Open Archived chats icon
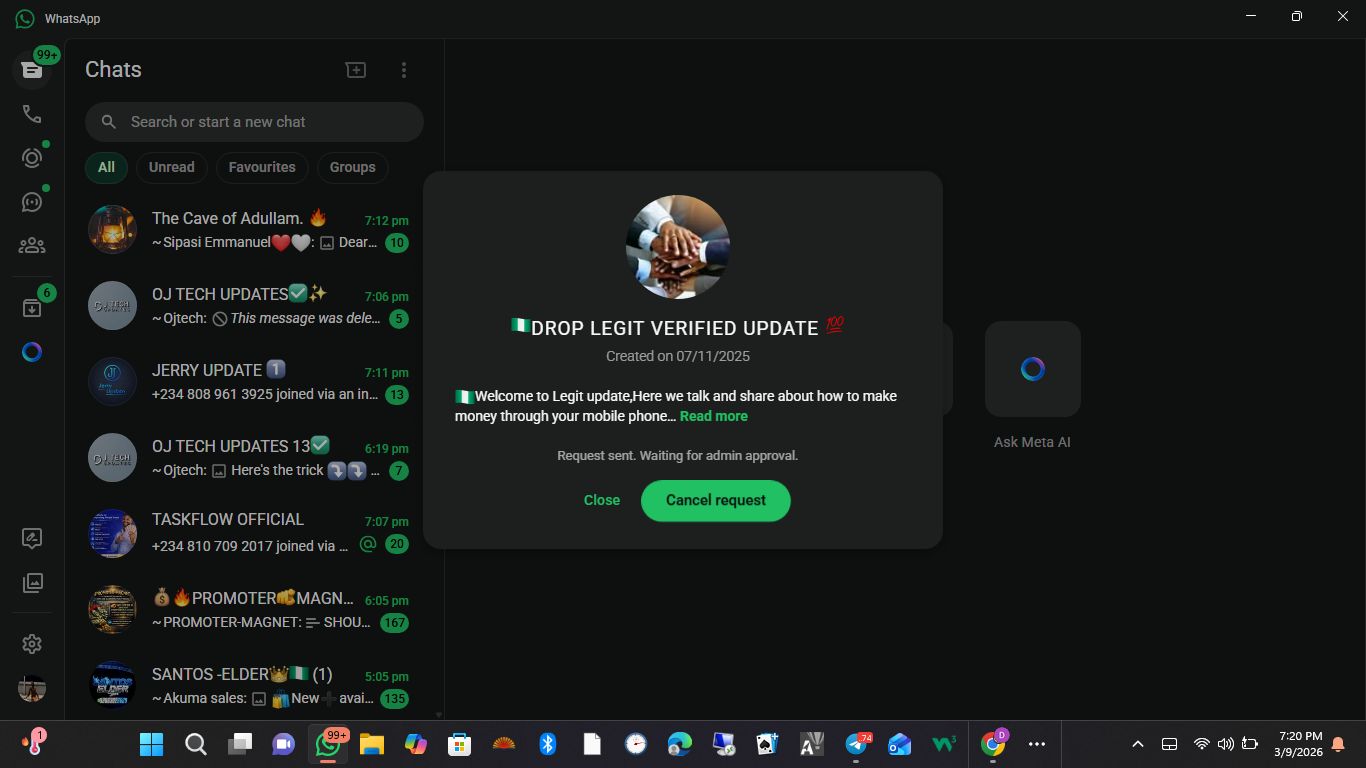The image size is (1366, 768). coord(32,308)
